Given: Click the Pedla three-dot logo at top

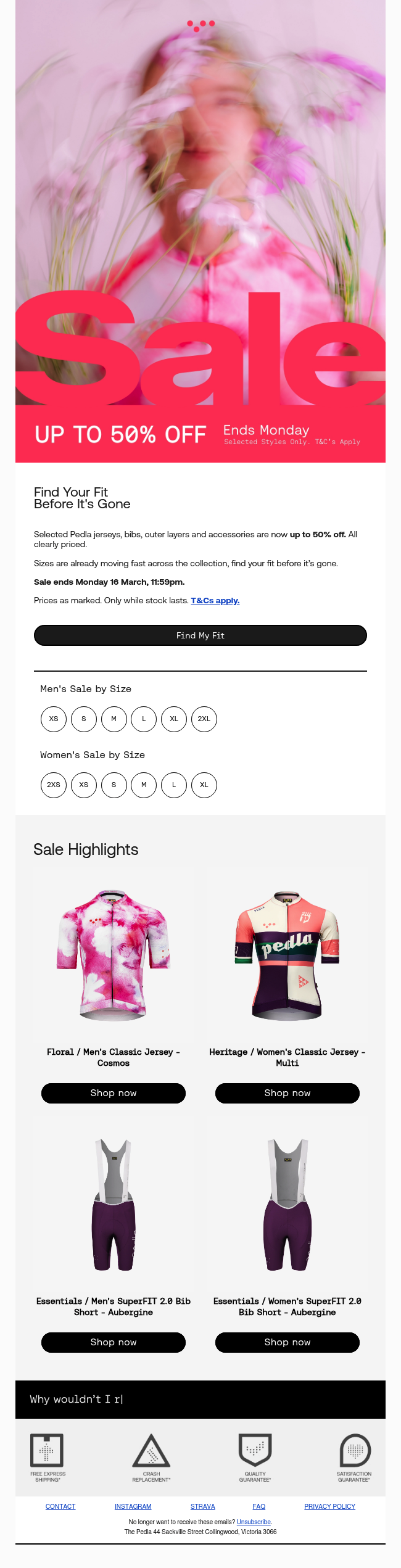Looking at the screenshot, I should pos(200,25).
